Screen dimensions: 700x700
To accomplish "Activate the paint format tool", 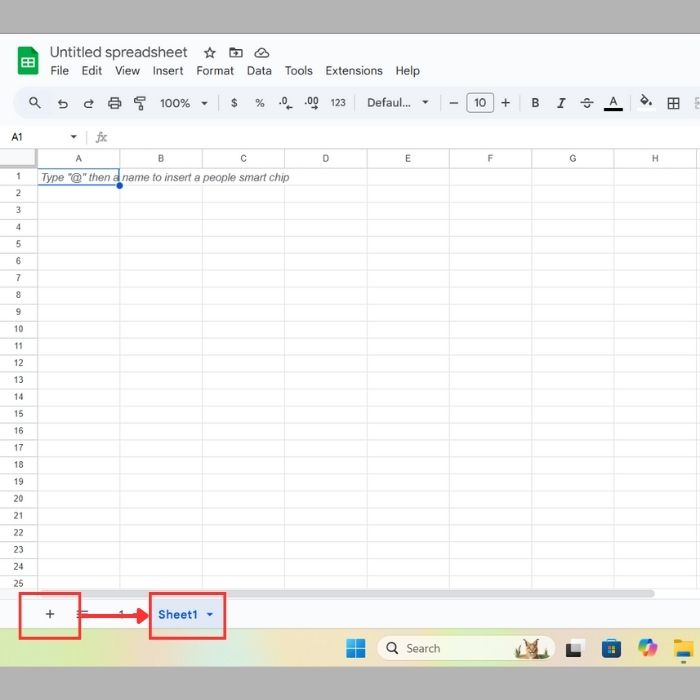I will (140, 104).
